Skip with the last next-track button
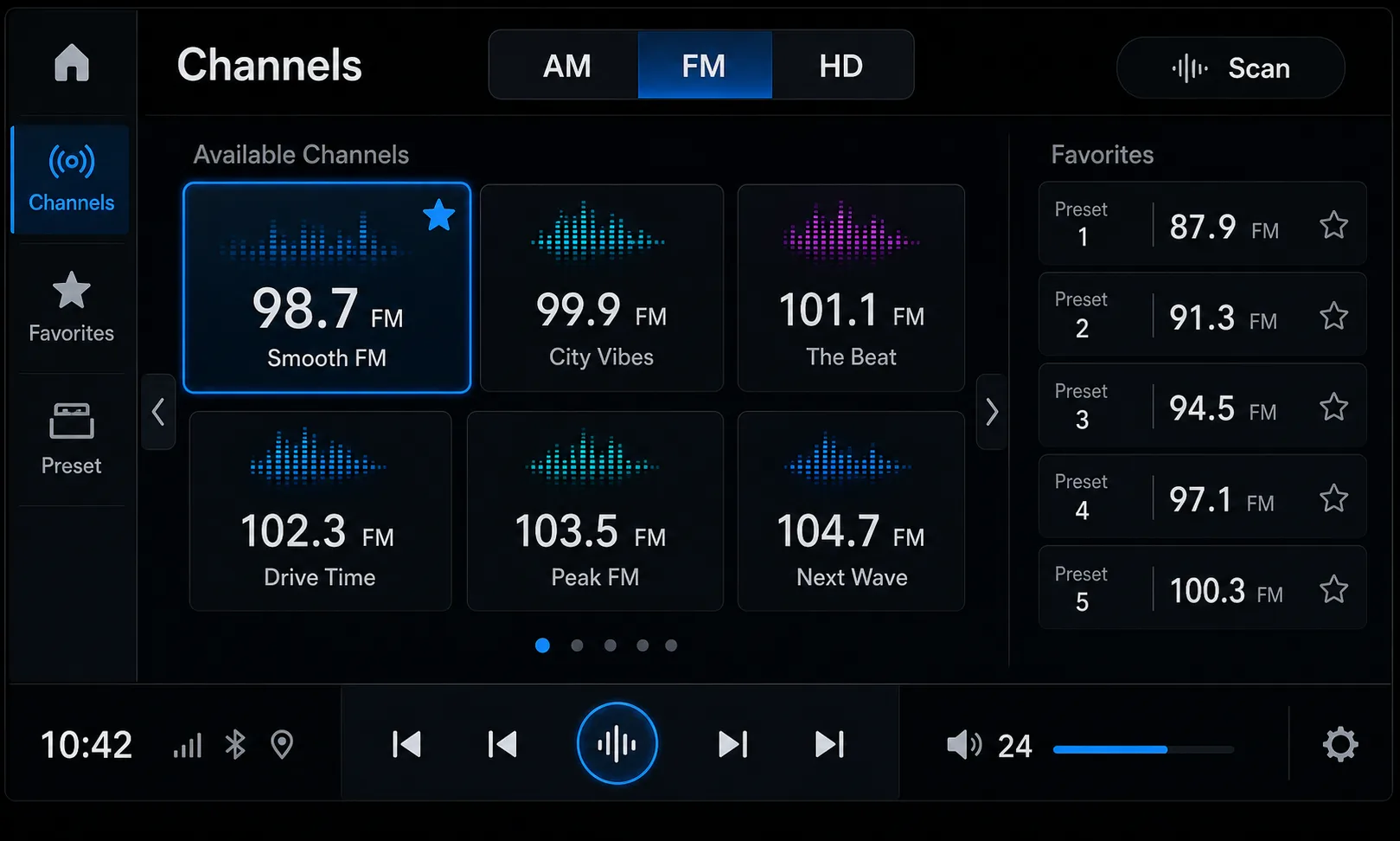This screenshot has height=841, width=1400. tap(829, 744)
